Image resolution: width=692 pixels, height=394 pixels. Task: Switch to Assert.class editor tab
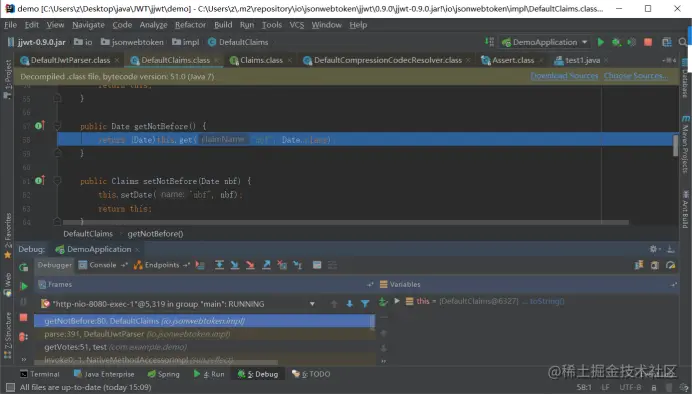(512, 60)
